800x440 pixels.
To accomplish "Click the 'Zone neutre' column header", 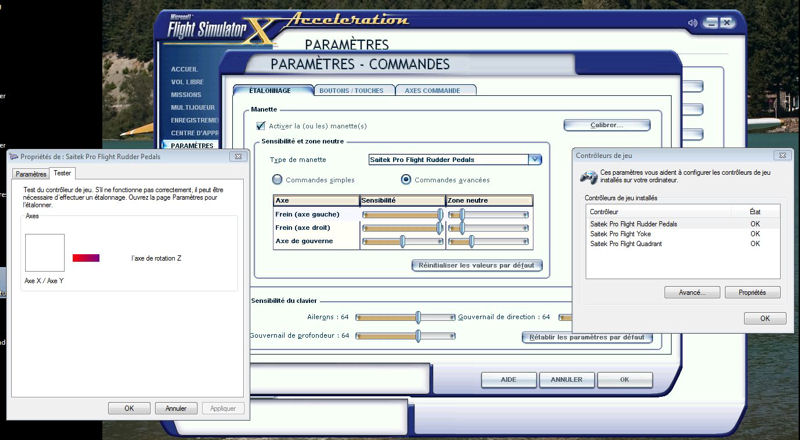I will [489, 201].
